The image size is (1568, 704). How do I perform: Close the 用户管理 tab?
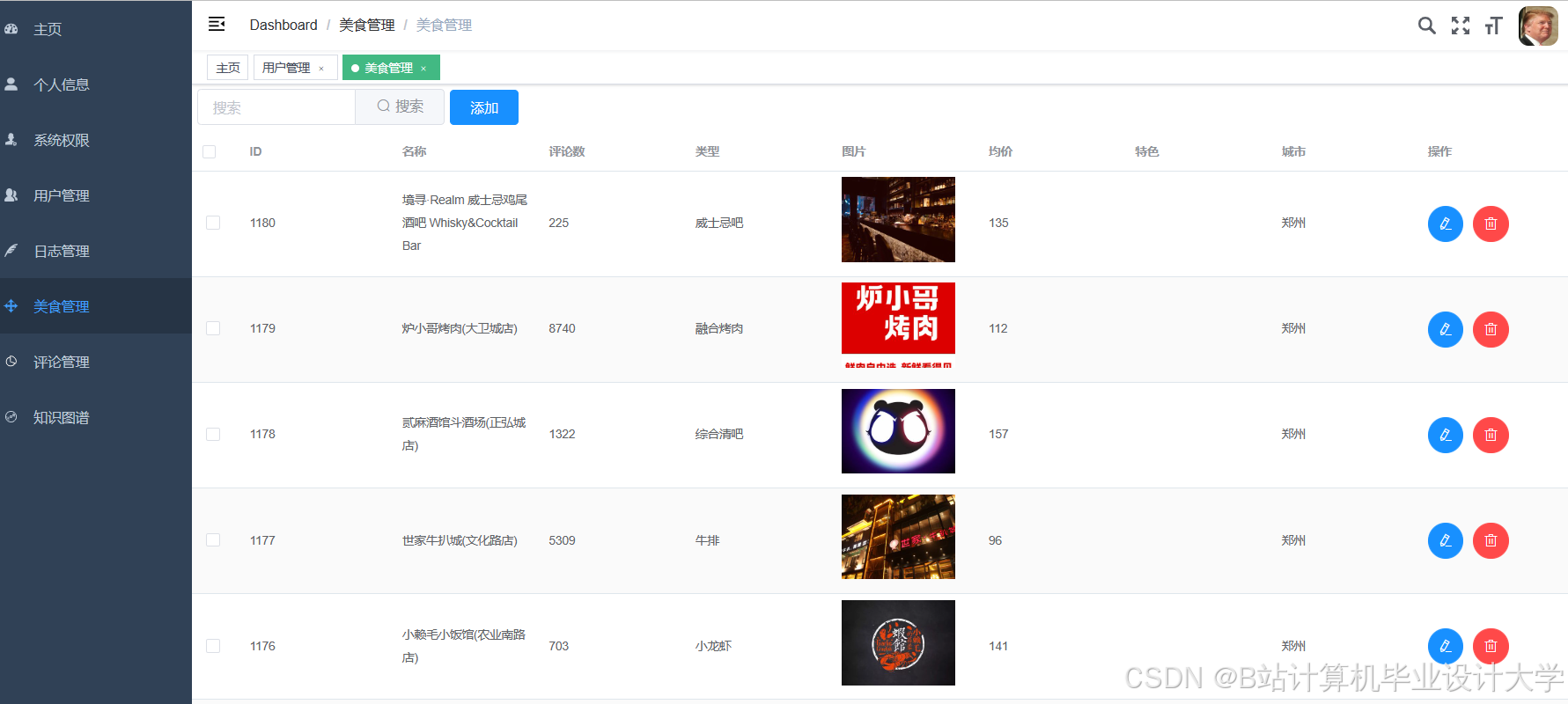click(321, 69)
